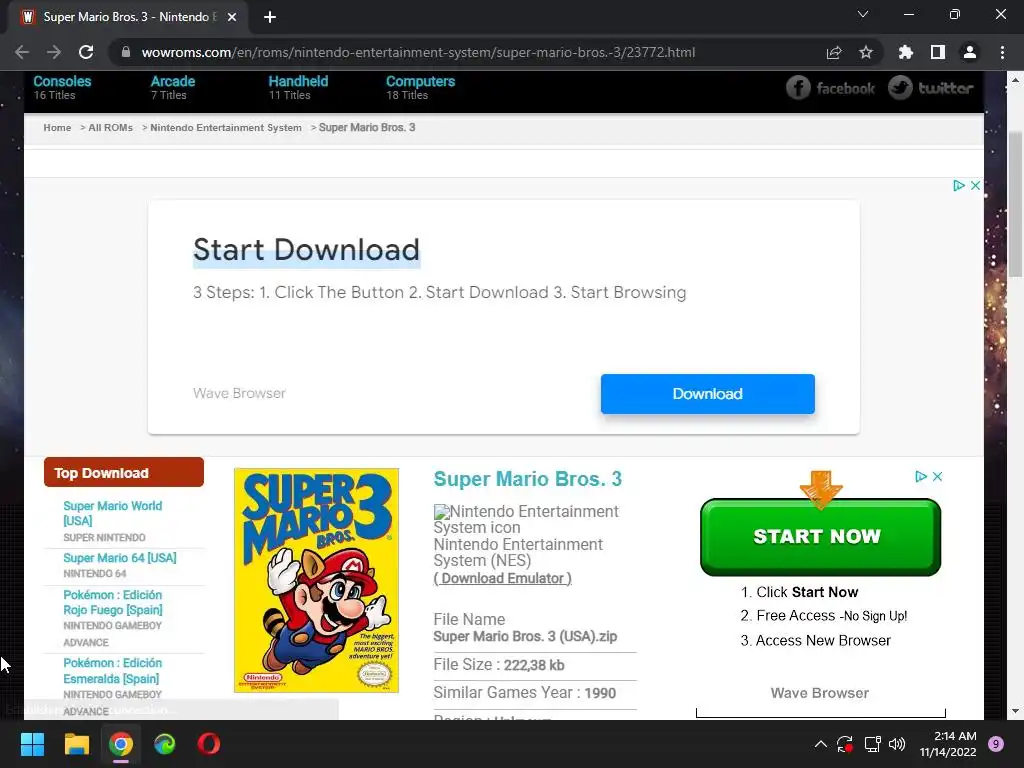
Task: Click the green START NOW button
Action: (x=820, y=537)
